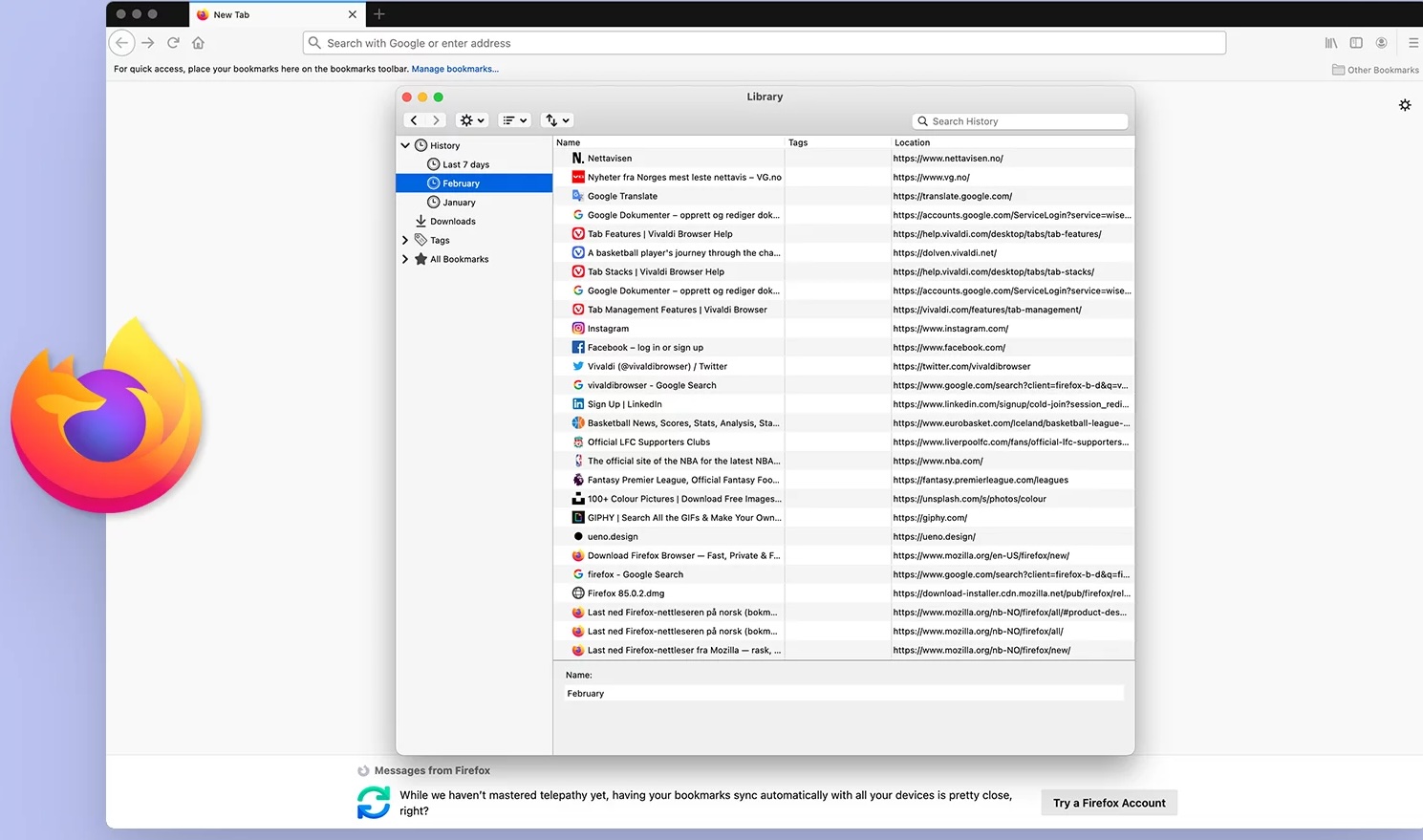Select January in history sidebar

tap(459, 203)
